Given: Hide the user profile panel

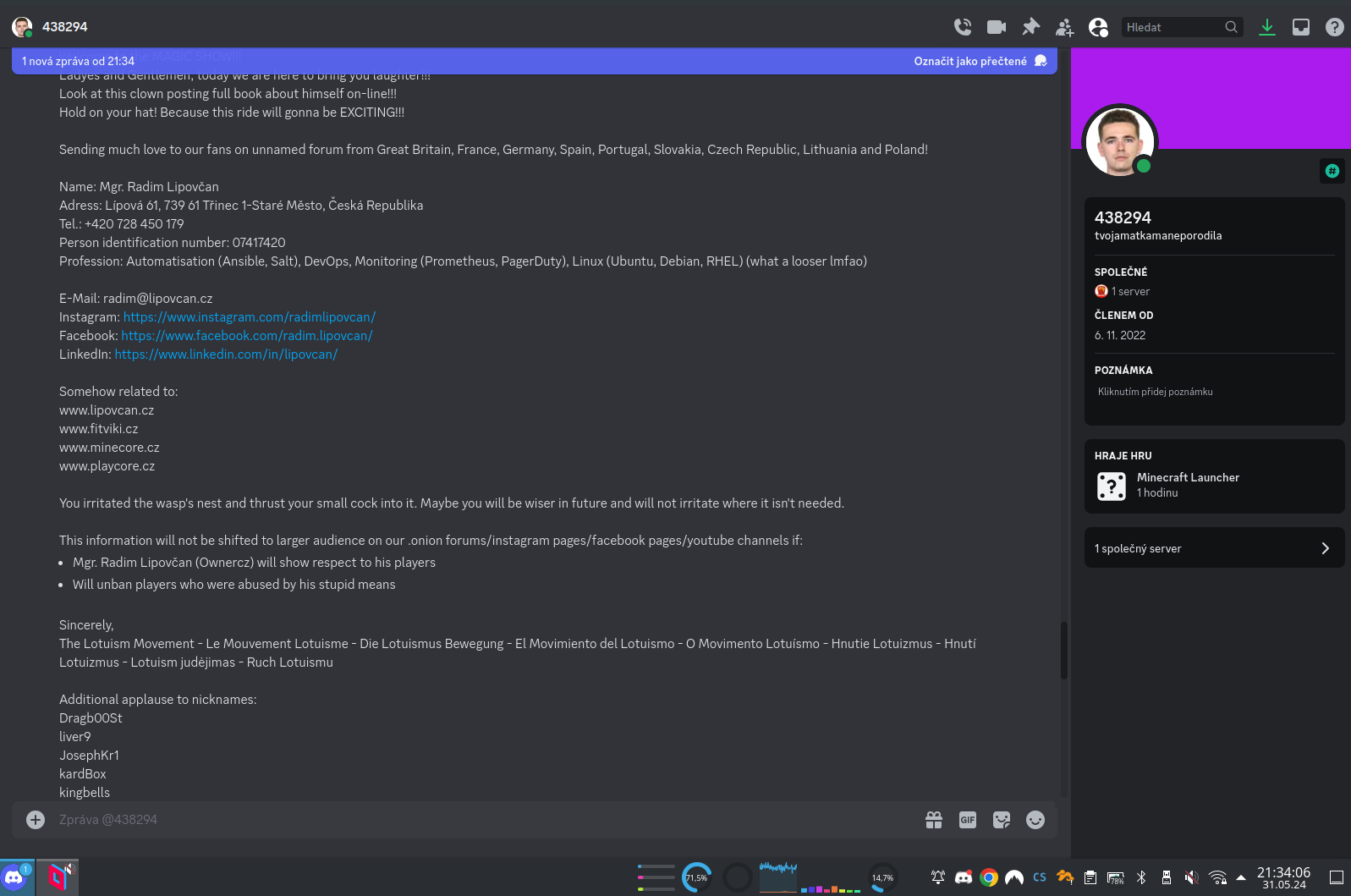Looking at the screenshot, I should coord(1098,27).
